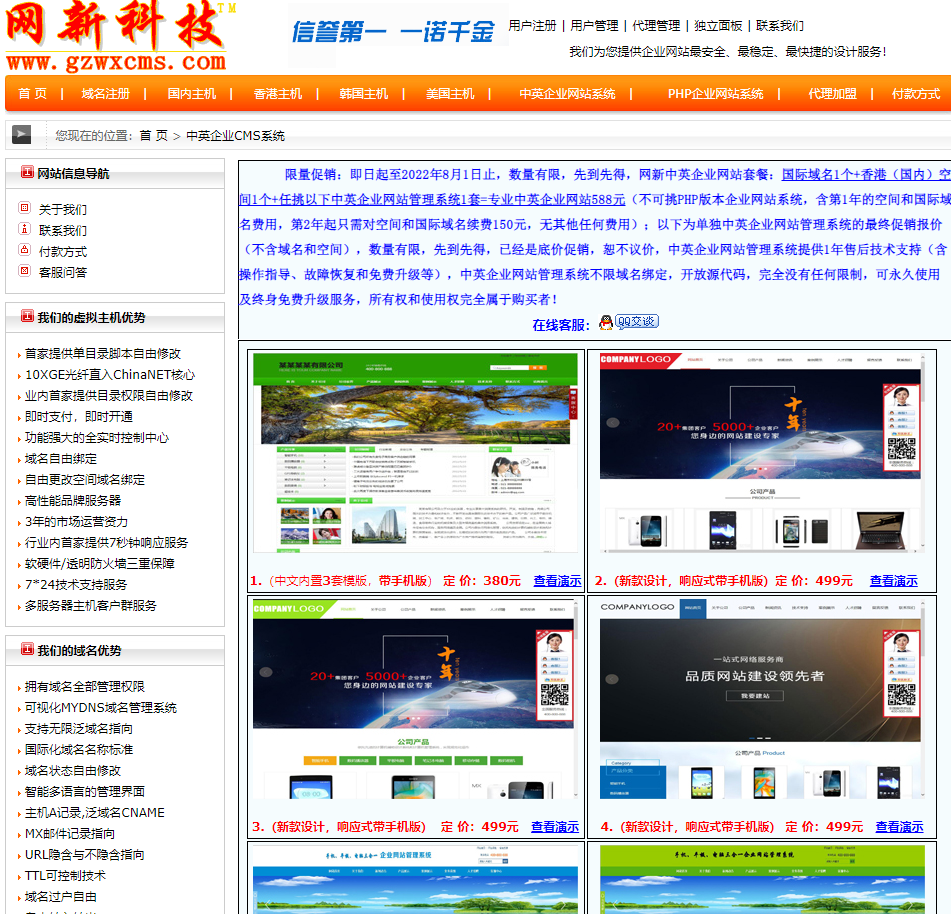Open 付款方式 sidebar link
This screenshot has width=951, height=914.
tap(63, 252)
